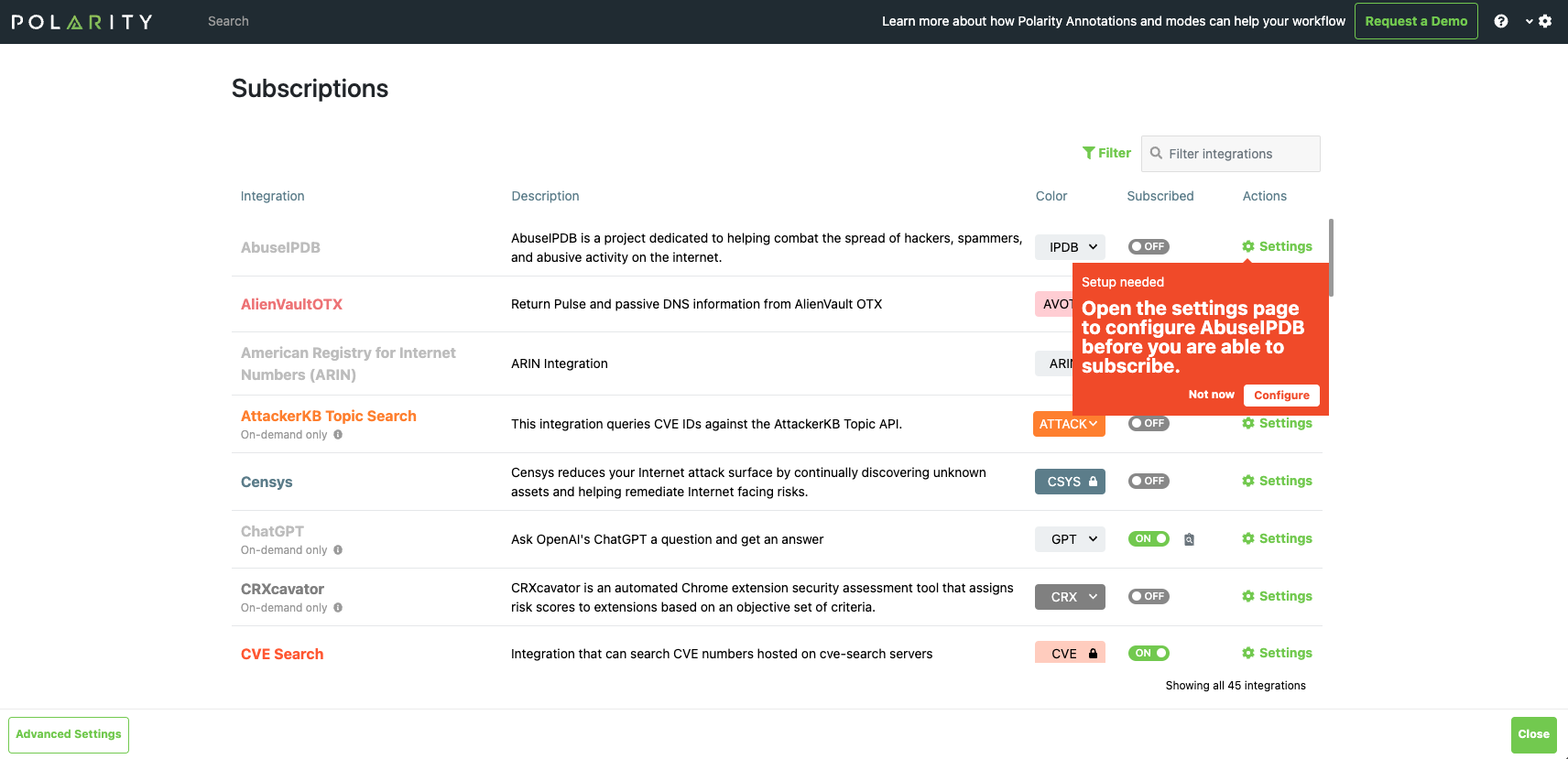The height and width of the screenshot is (759, 1568).
Task: Enable the Censys subscription toggle
Action: coord(1149,482)
